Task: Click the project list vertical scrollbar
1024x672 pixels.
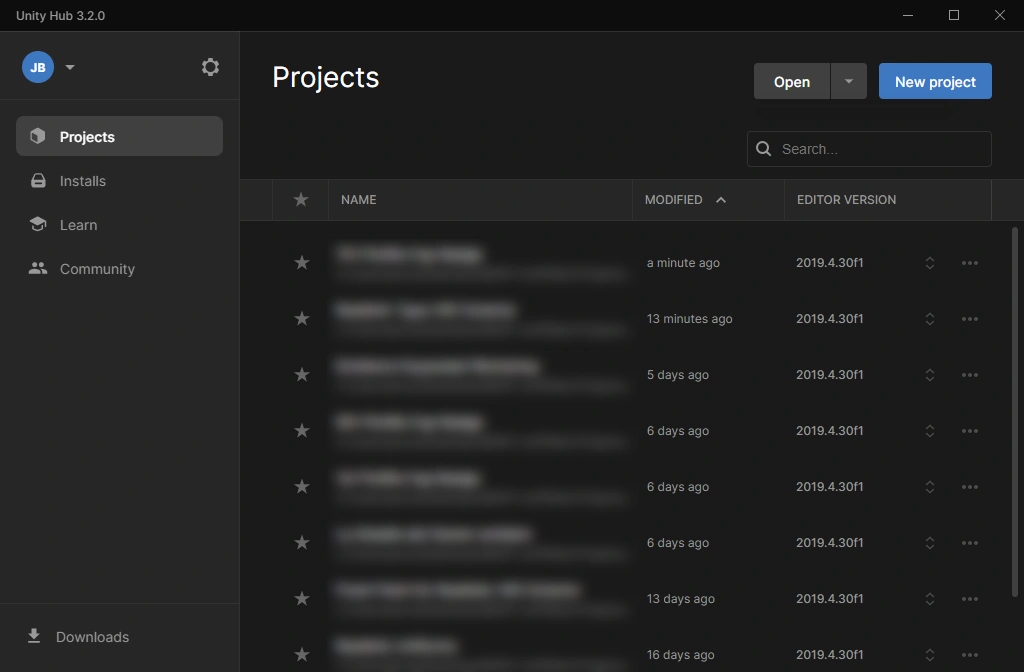Action: click(x=1014, y=411)
